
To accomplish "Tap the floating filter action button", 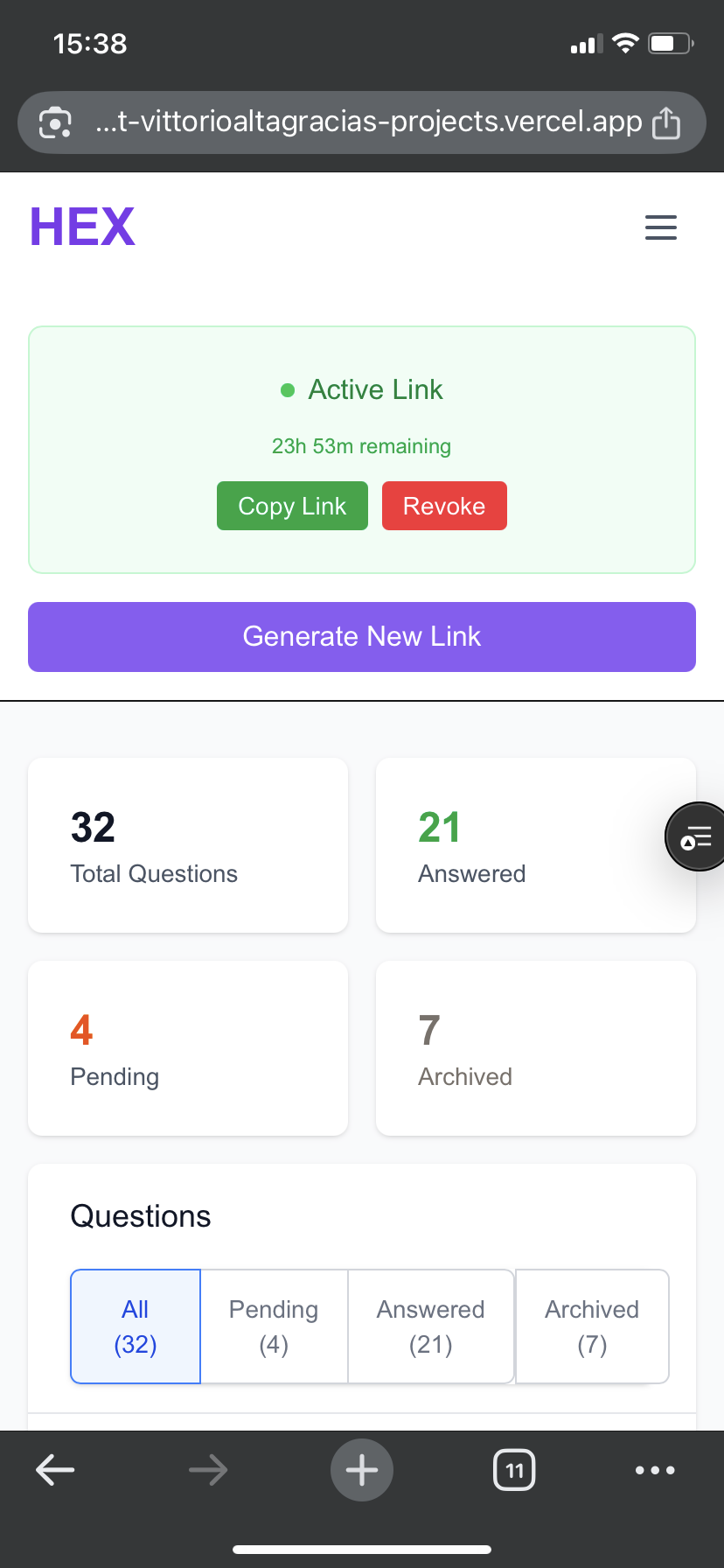I will (x=697, y=836).
